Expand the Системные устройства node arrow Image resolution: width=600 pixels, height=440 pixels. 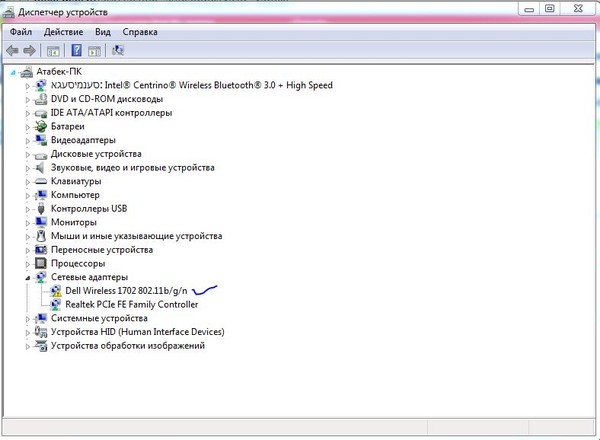point(27,319)
